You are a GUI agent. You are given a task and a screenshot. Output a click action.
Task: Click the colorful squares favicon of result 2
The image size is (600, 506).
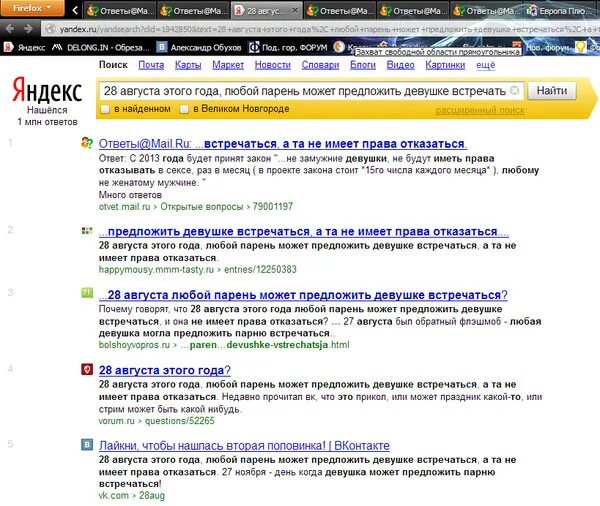(x=87, y=230)
